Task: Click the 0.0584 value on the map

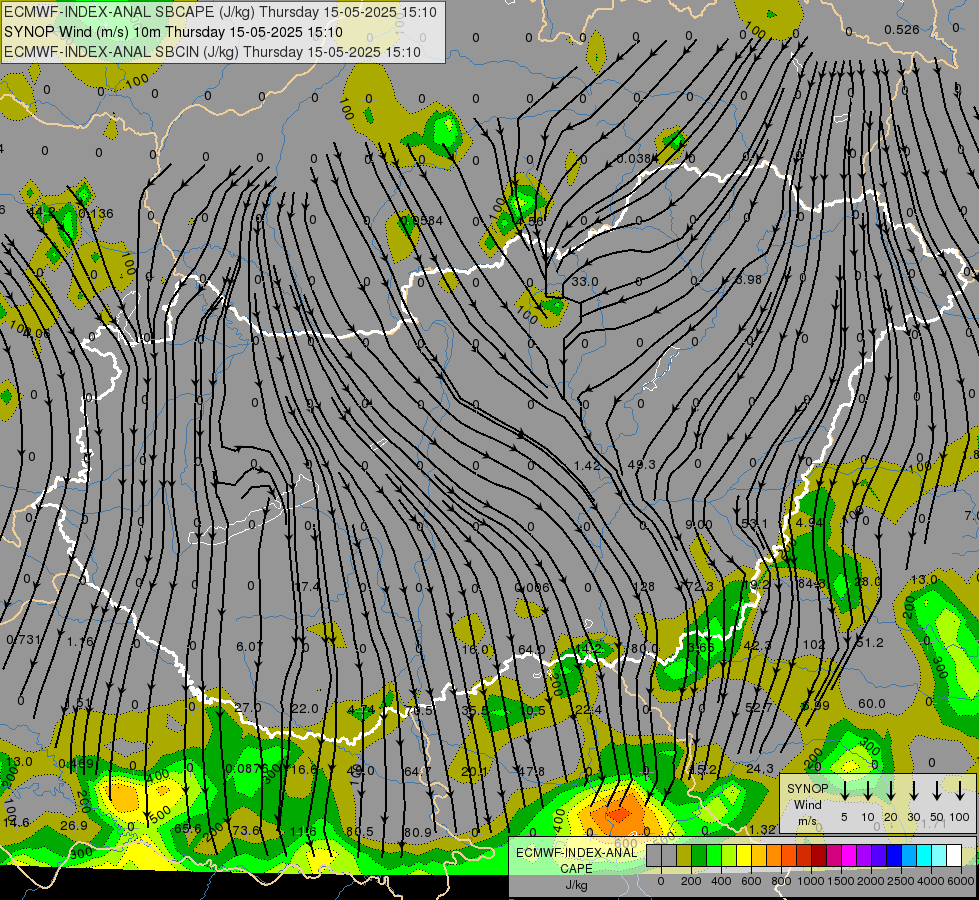Action: tap(422, 220)
